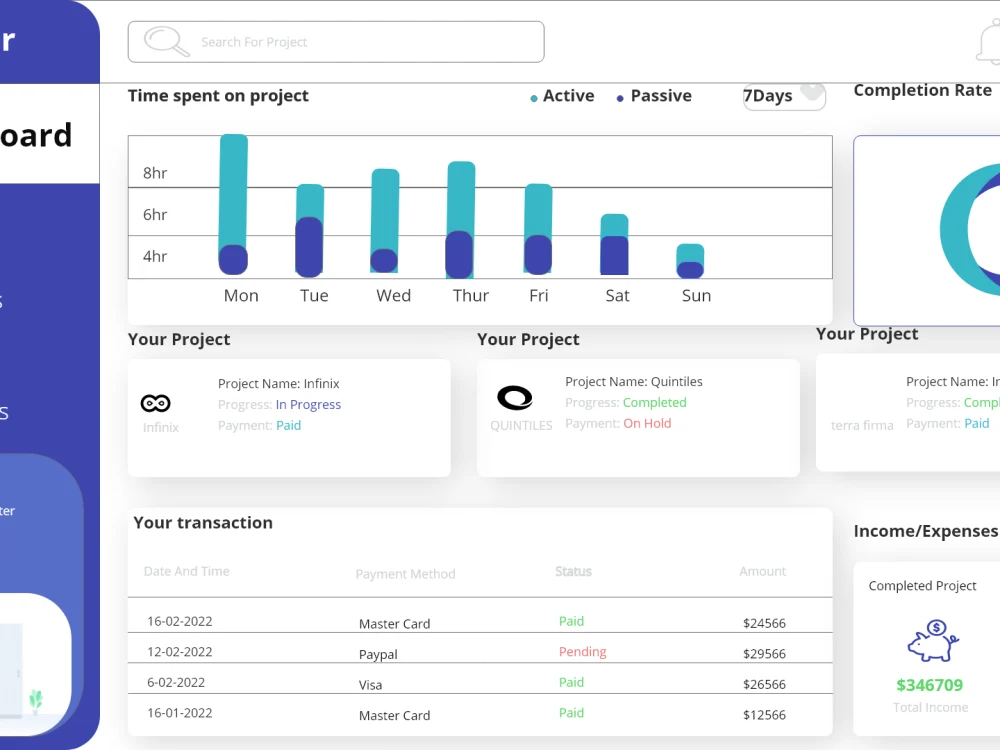Sort by Date And Time column
The width and height of the screenshot is (1000, 750).
(x=187, y=571)
